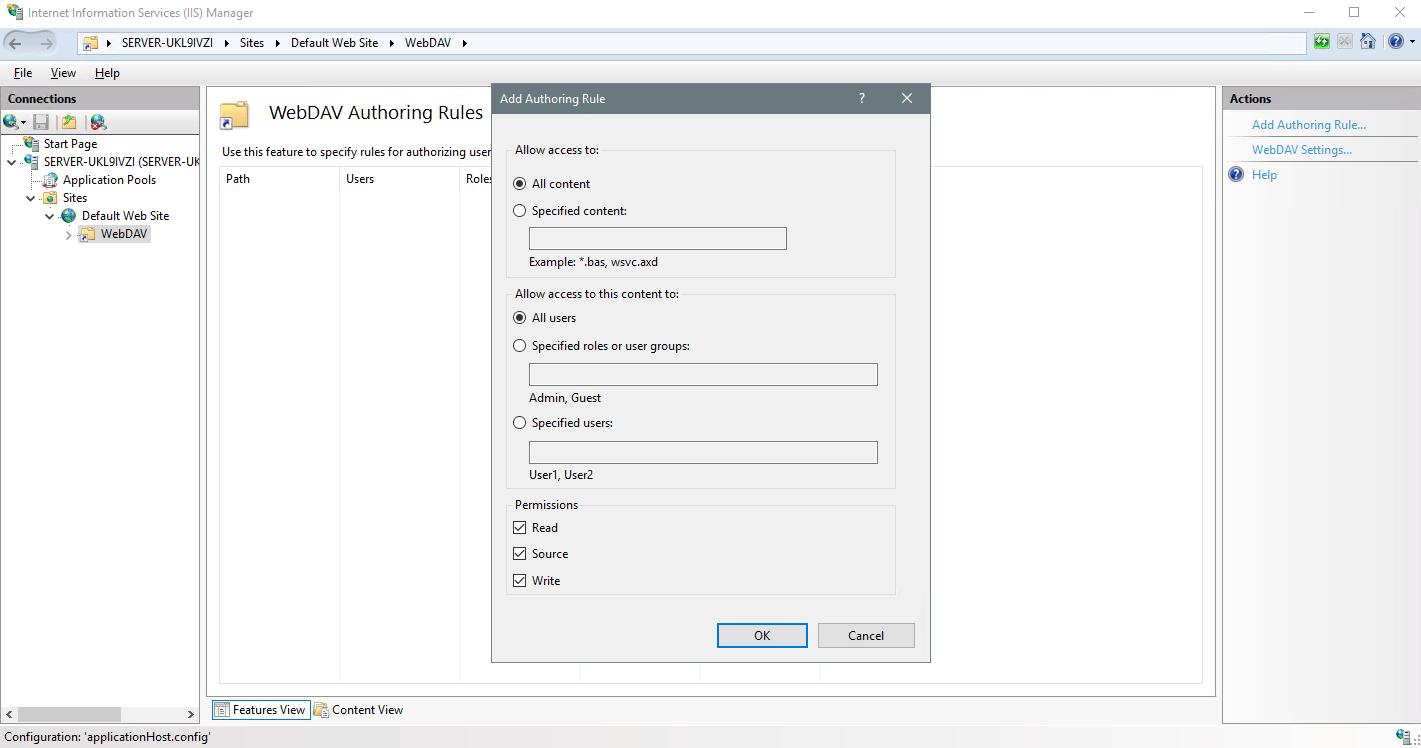Click the Create New Connection globe icon
Image resolution: width=1421 pixels, height=748 pixels.
pos(12,122)
